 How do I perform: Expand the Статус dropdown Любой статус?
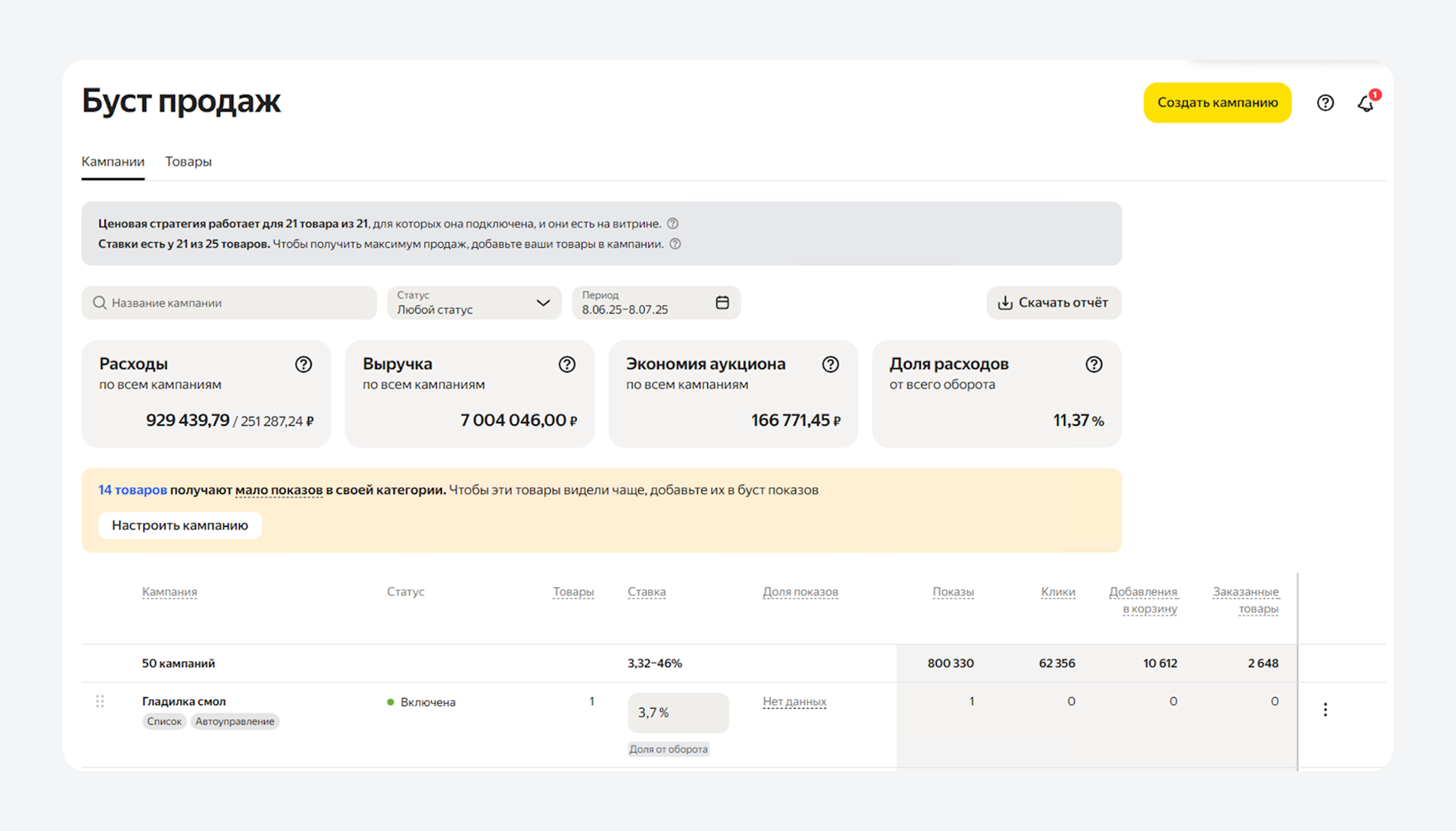474,303
